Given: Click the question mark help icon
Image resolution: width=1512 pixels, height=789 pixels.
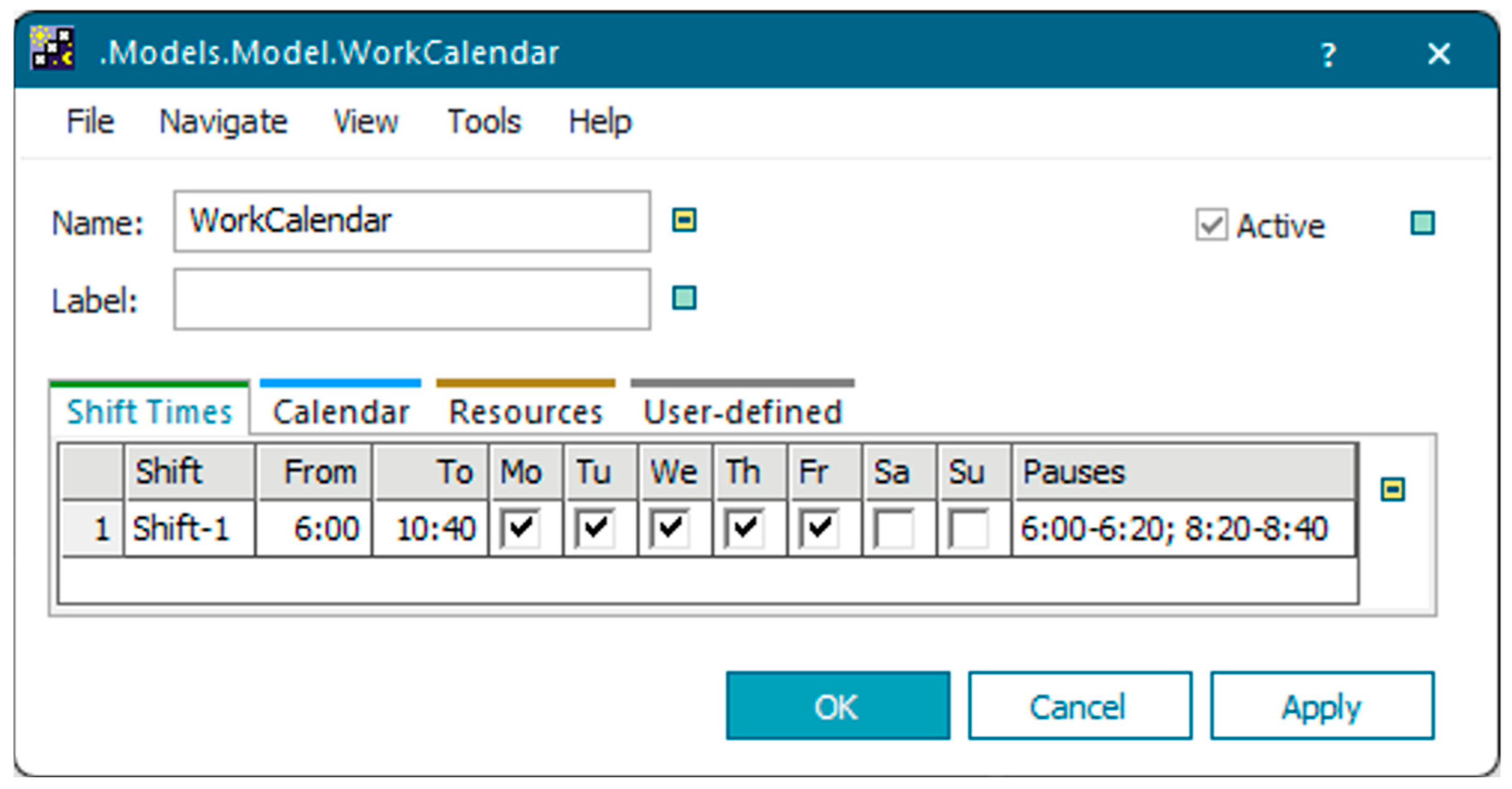Looking at the screenshot, I should point(1328,55).
